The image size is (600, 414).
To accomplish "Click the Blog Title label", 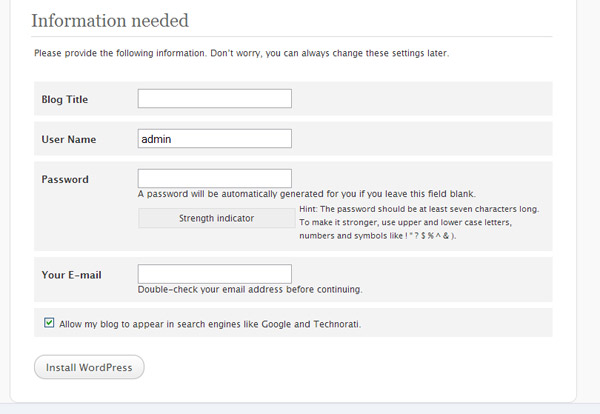I will 65,99.
